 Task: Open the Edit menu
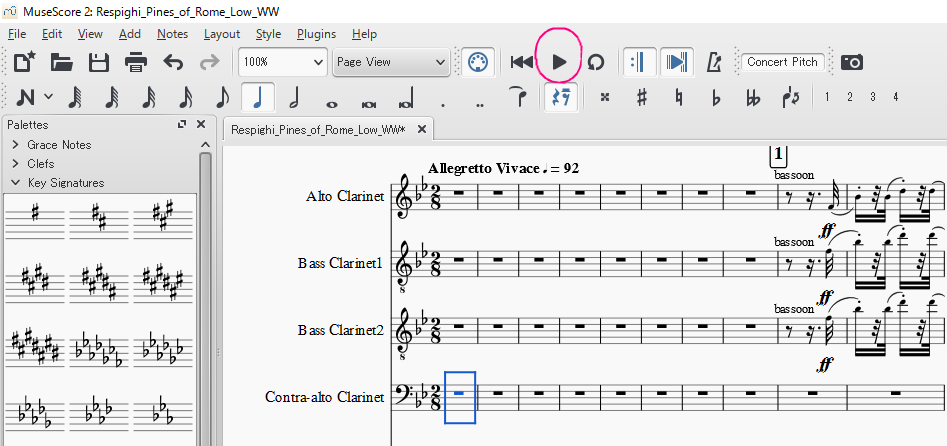[52, 34]
